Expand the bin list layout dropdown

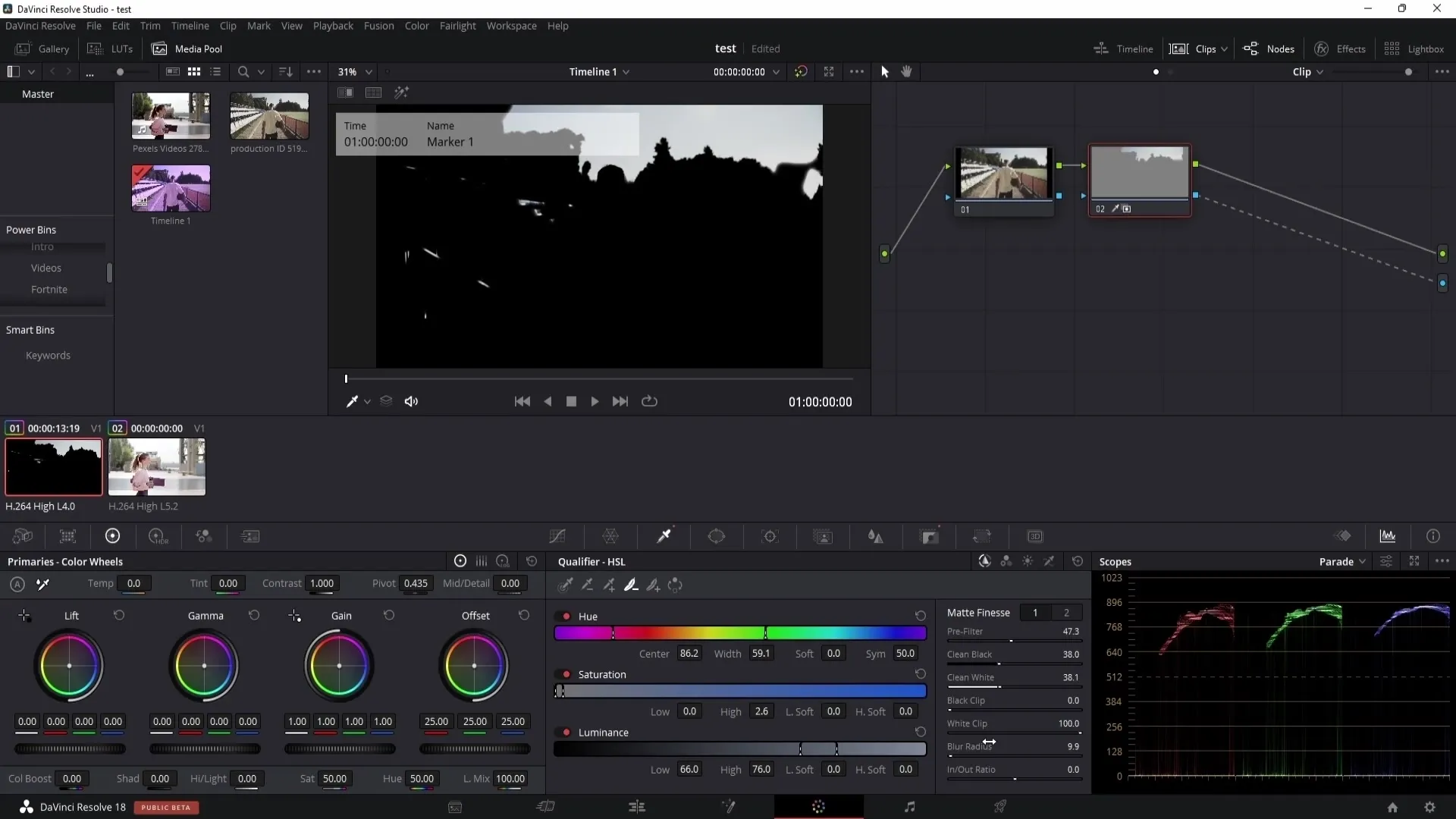pos(31,71)
